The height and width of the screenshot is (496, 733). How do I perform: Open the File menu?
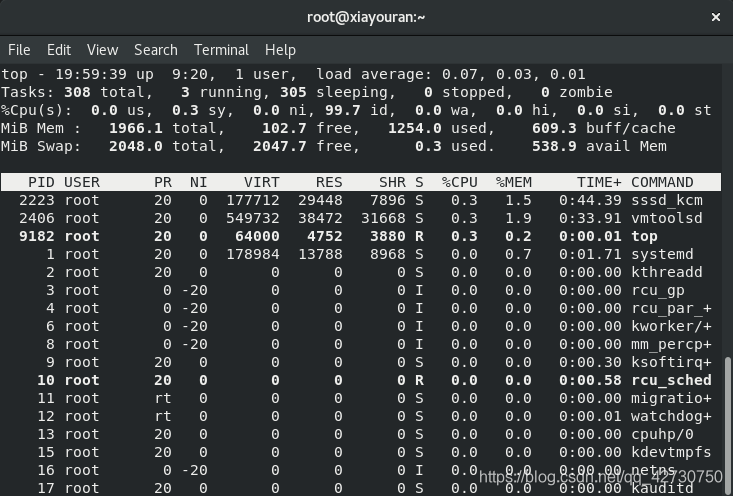tap(19, 50)
